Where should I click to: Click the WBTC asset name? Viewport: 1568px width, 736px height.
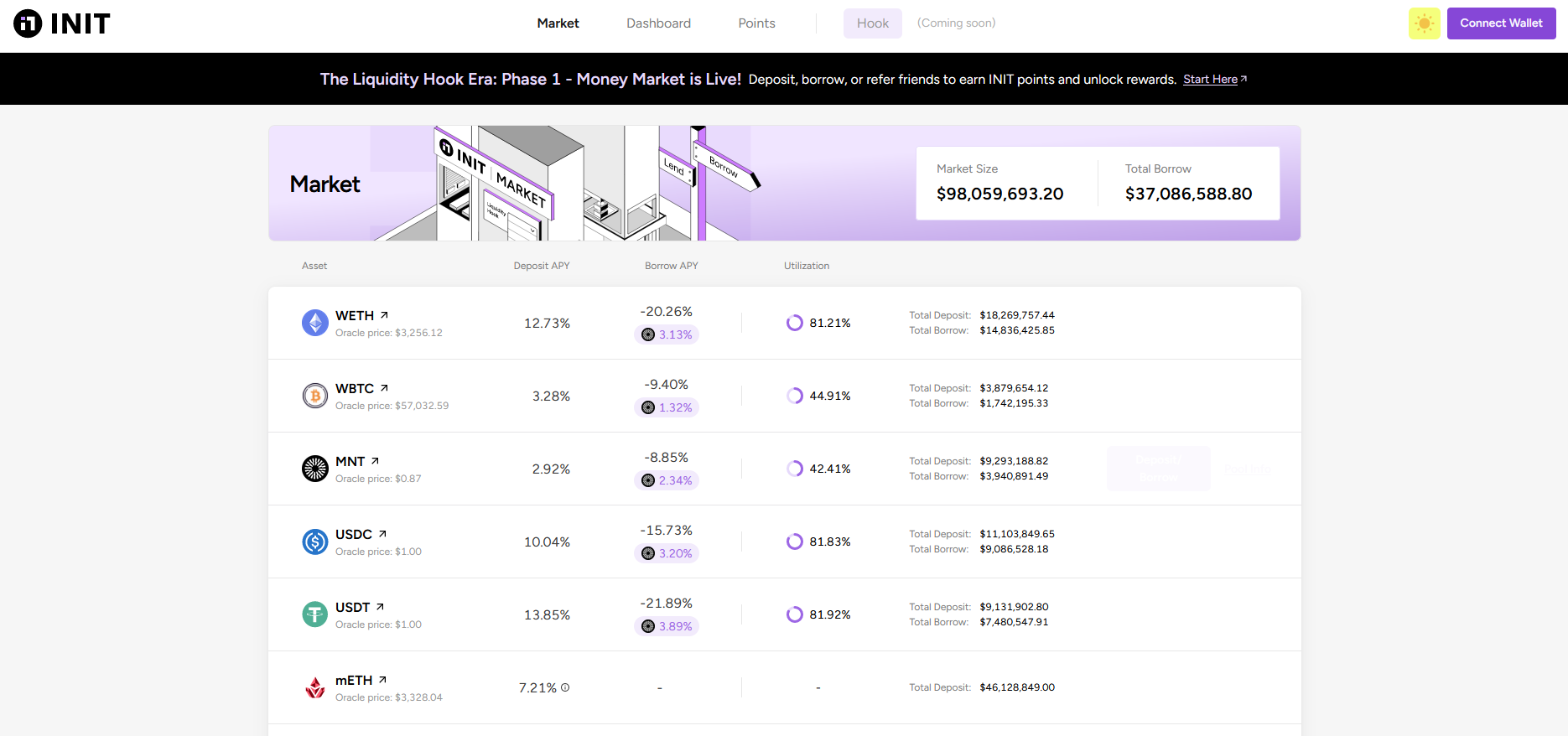coord(355,389)
